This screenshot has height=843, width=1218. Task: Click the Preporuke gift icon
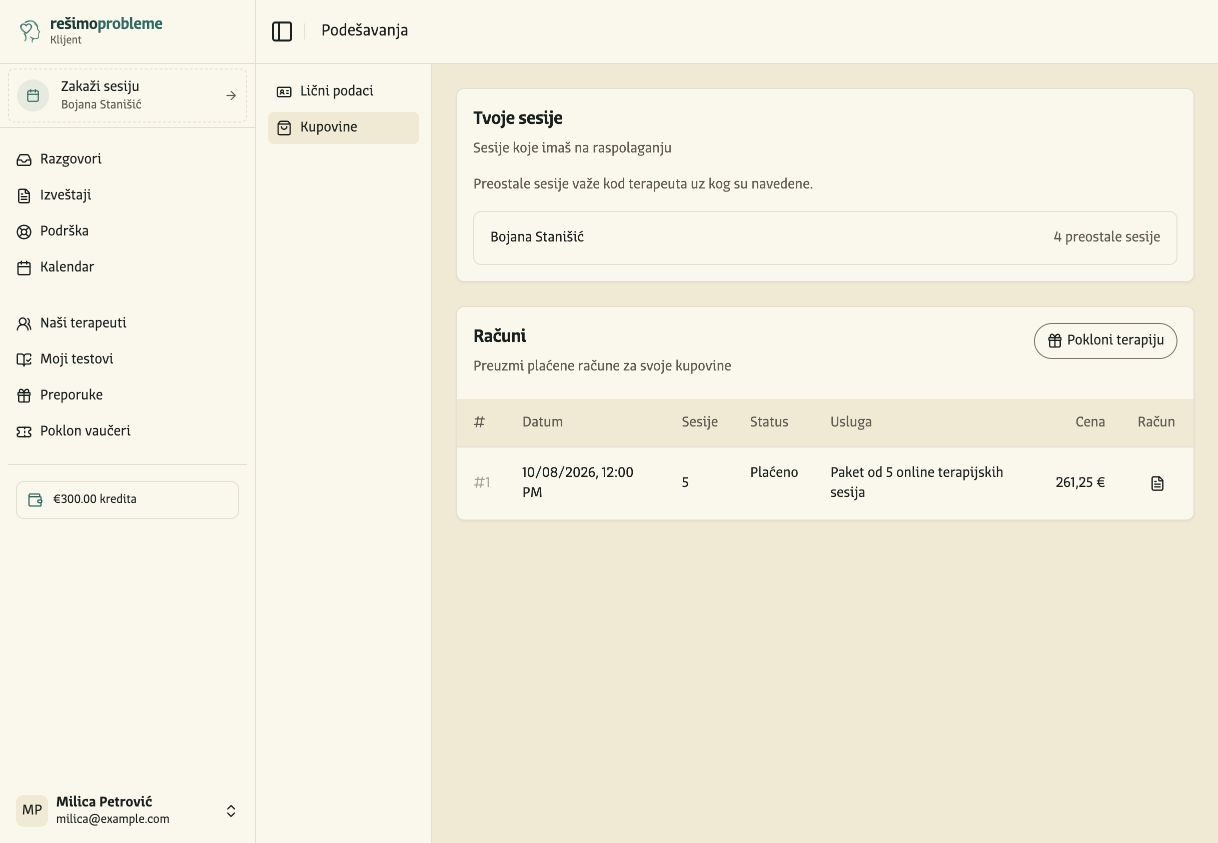[x=24, y=395]
